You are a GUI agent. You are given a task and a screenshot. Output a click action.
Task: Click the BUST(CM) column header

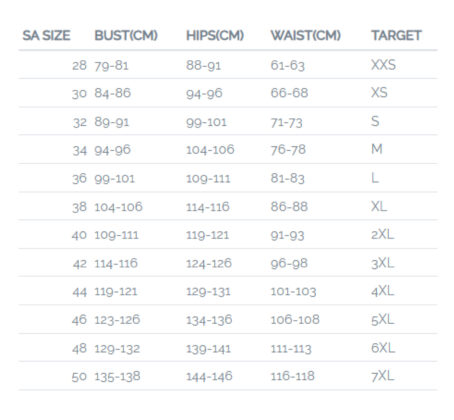(x=126, y=35)
